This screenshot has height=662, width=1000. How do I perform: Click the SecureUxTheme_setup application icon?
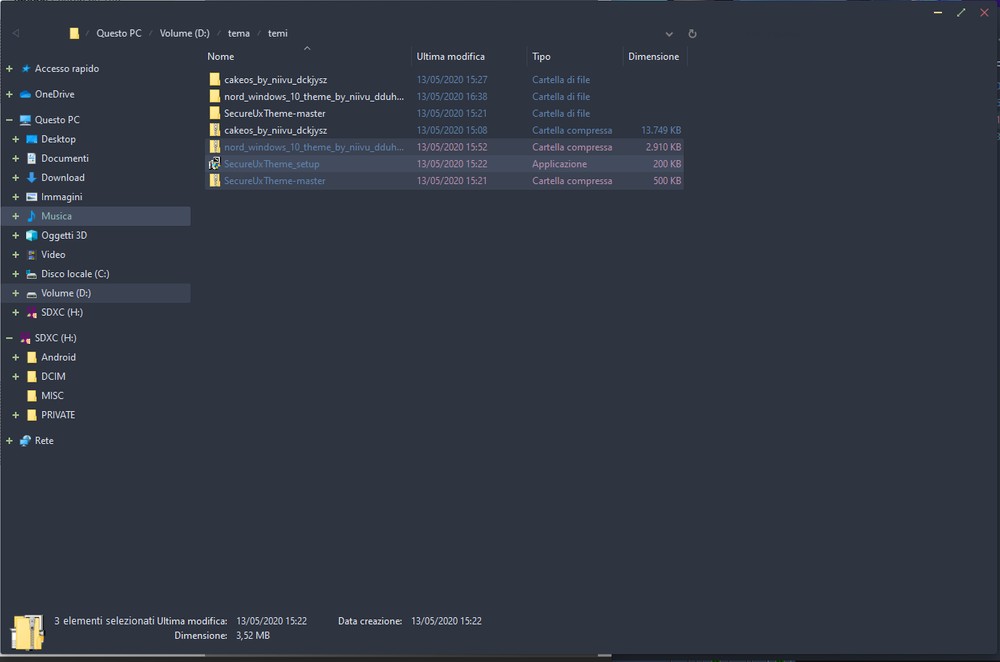tap(214, 164)
